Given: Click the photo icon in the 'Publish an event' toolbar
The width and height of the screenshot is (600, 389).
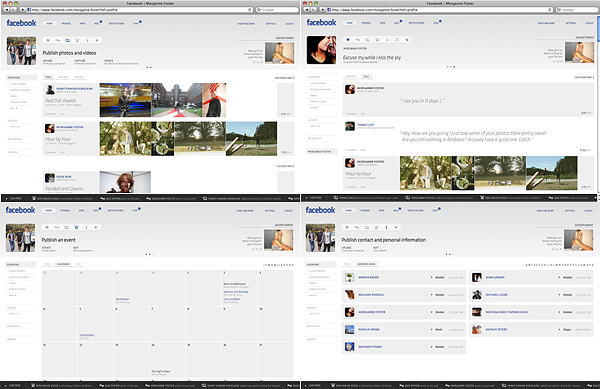Looking at the screenshot, I should tap(67, 227).
